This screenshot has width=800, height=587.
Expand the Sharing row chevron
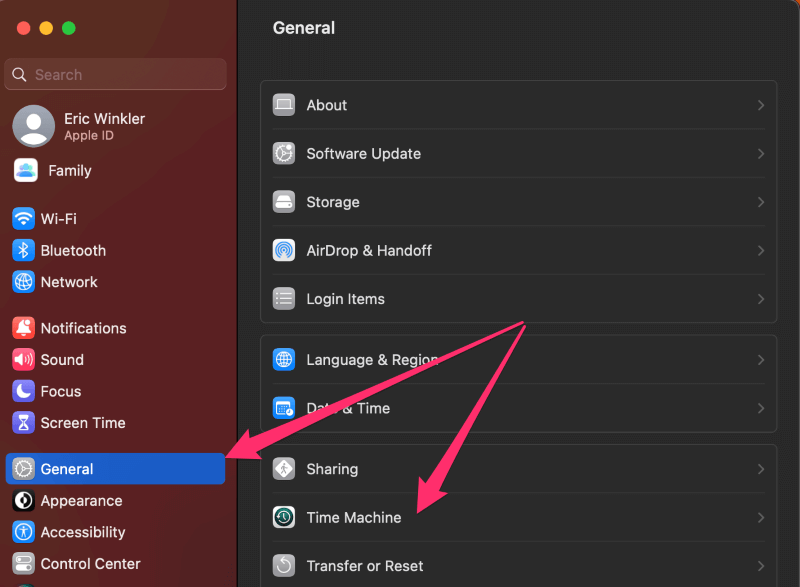761,469
